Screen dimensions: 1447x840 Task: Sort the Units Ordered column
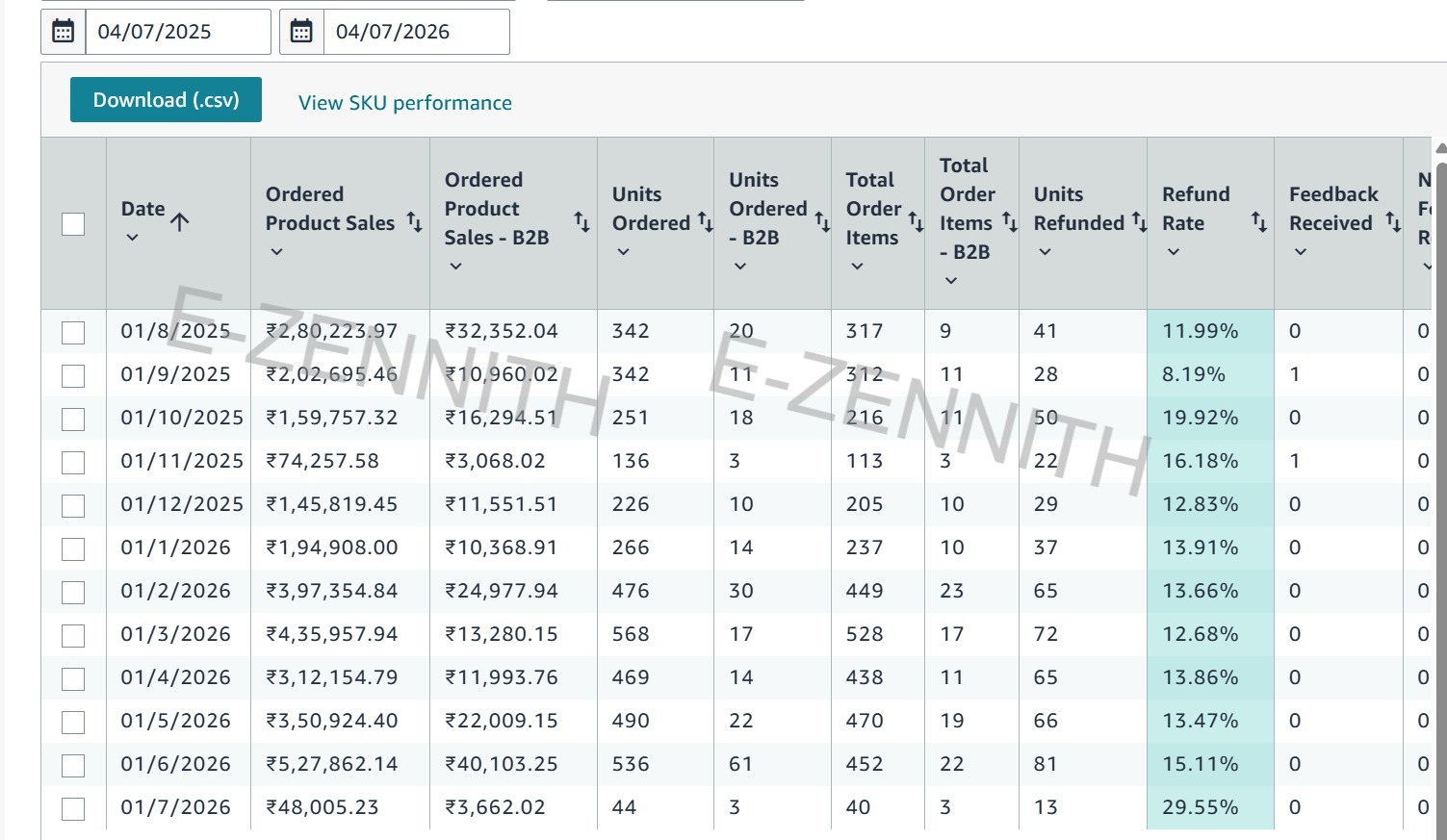point(705,222)
